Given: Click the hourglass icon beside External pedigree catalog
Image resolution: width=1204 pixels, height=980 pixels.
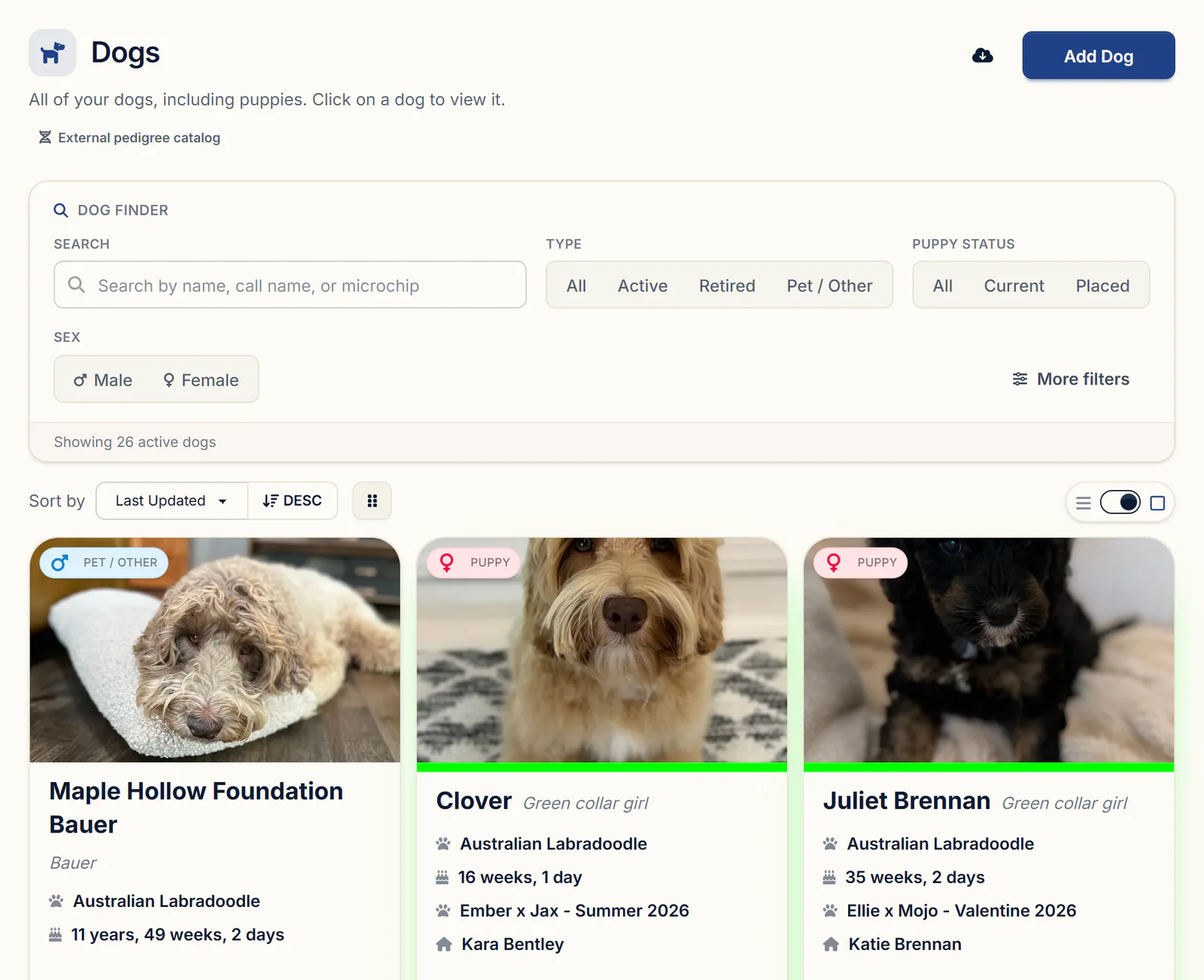Looking at the screenshot, I should coord(45,137).
